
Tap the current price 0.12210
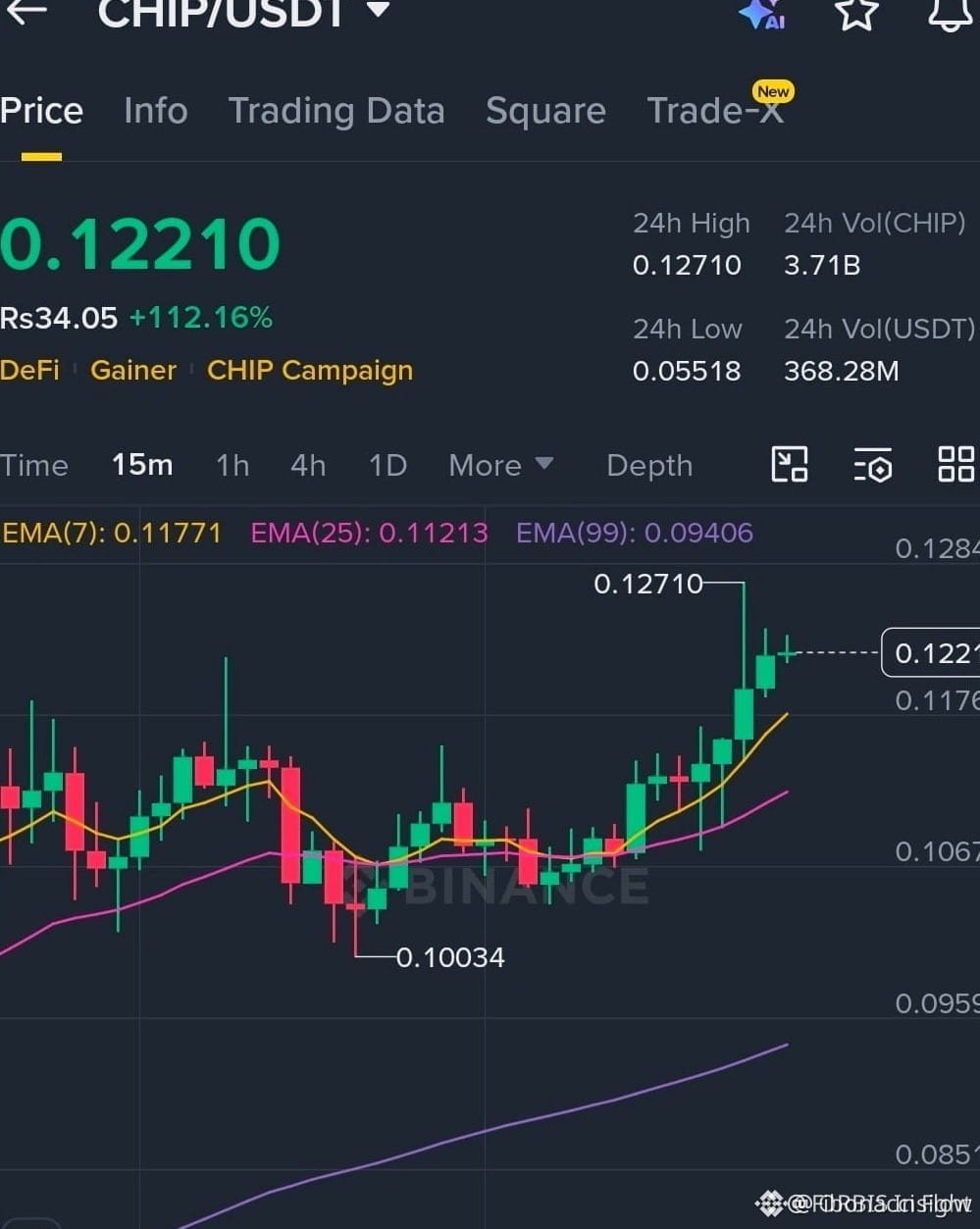(140, 244)
